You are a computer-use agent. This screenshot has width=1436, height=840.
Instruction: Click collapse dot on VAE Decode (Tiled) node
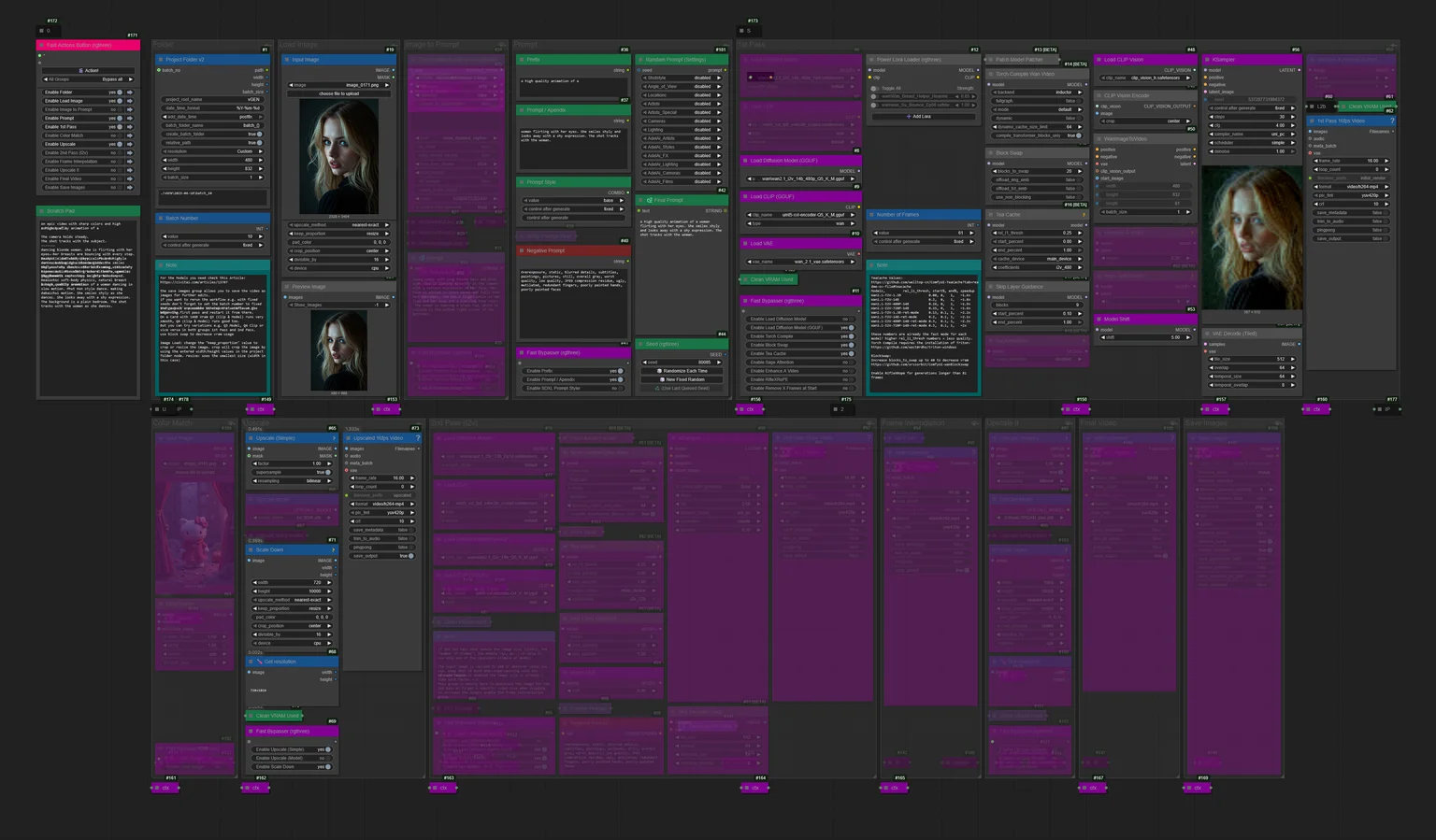coord(1208,334)
